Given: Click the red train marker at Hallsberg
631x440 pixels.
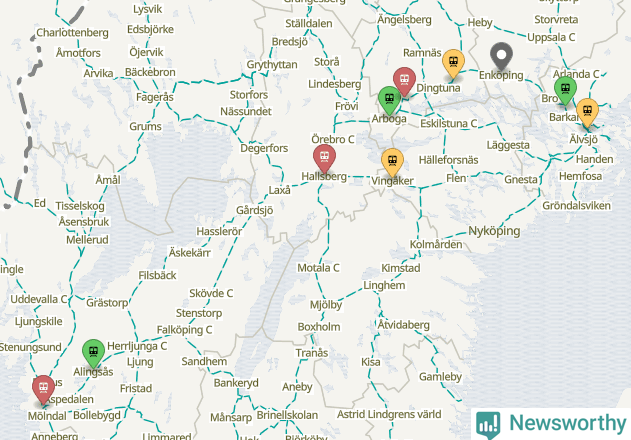Looking at the screenshot, I should [x=324, y=158].
